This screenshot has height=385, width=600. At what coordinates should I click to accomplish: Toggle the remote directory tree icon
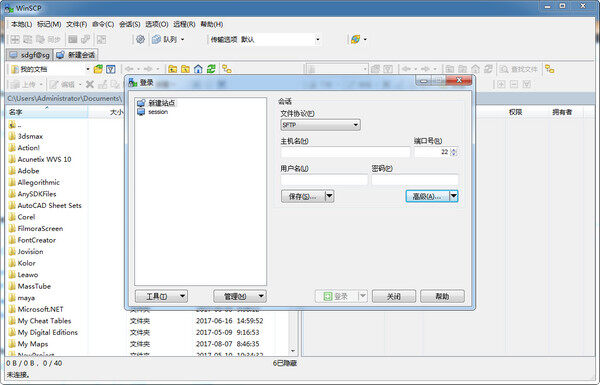550,69
